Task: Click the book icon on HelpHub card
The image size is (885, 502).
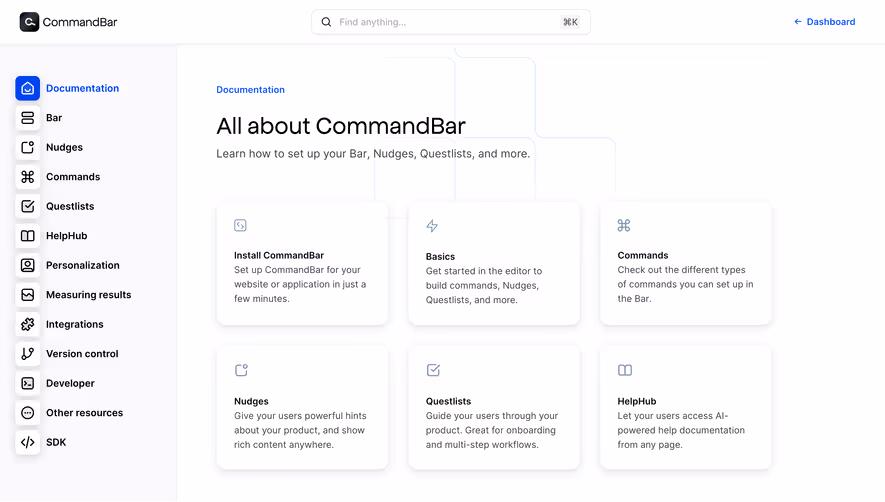Action: (625, 370)
